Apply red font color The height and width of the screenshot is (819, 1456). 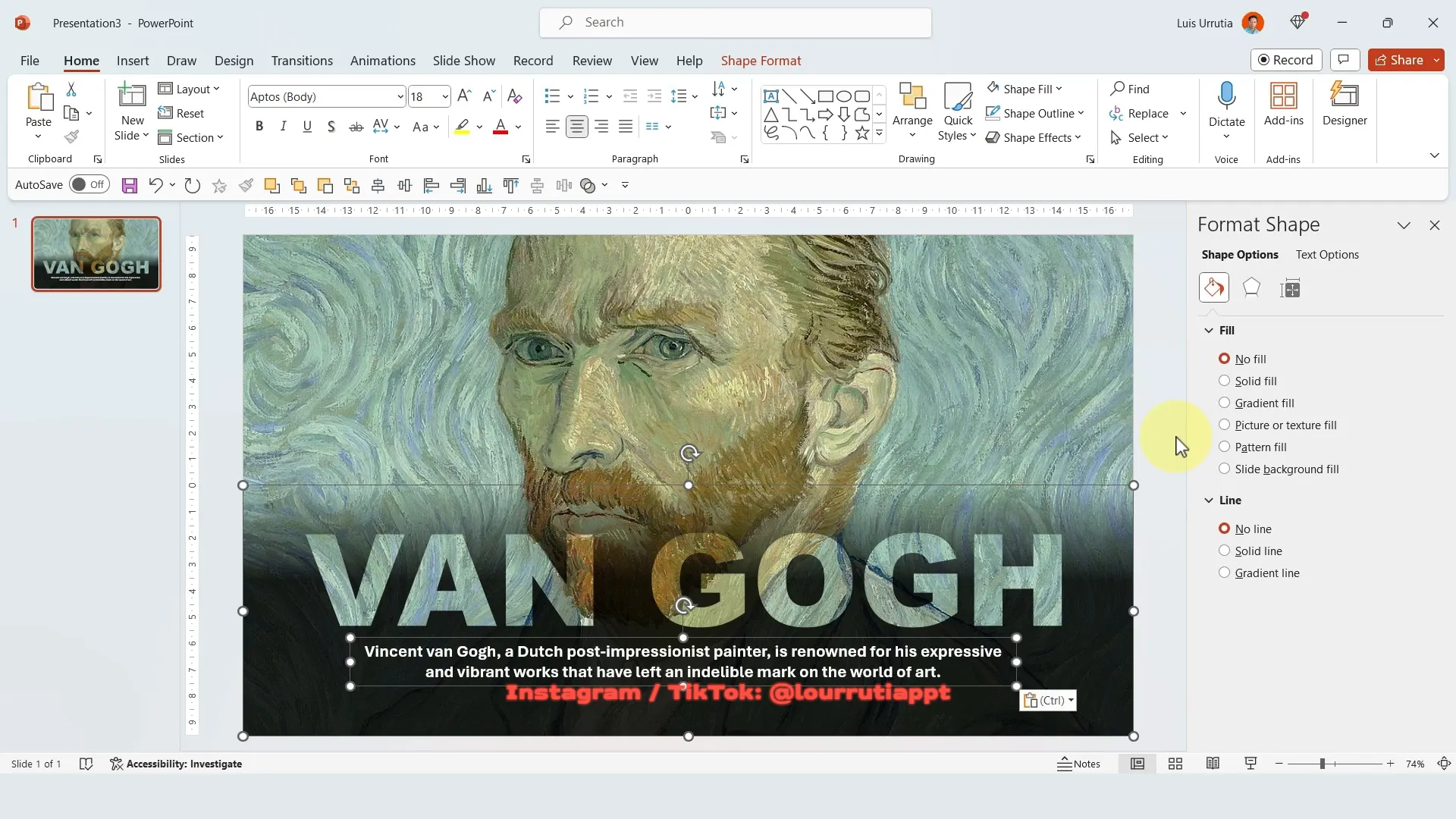(500, 127)
